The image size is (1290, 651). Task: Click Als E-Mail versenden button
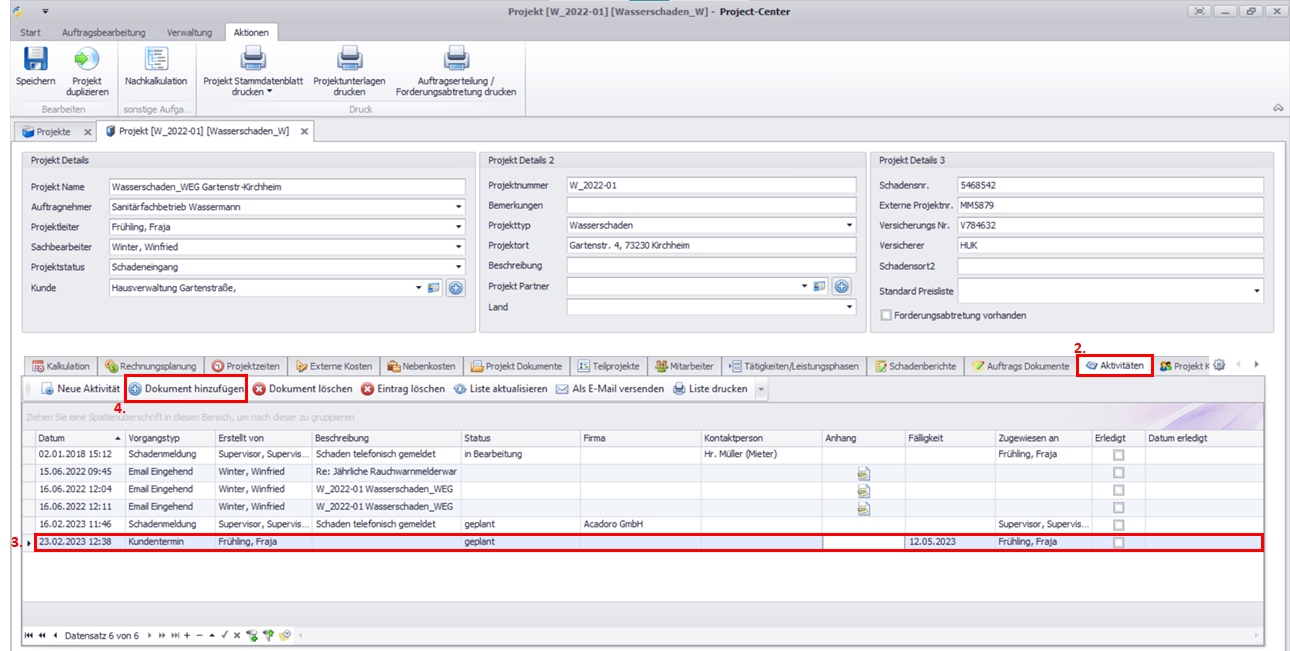610,389
